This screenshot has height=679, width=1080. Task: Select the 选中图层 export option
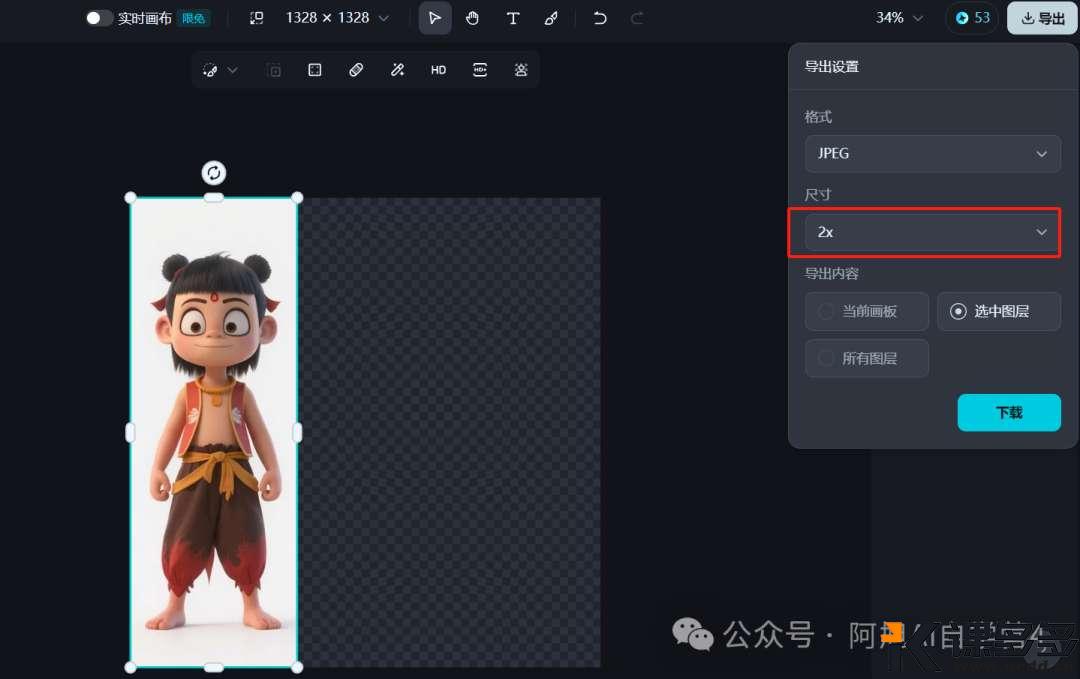click(x=999, y=311)
